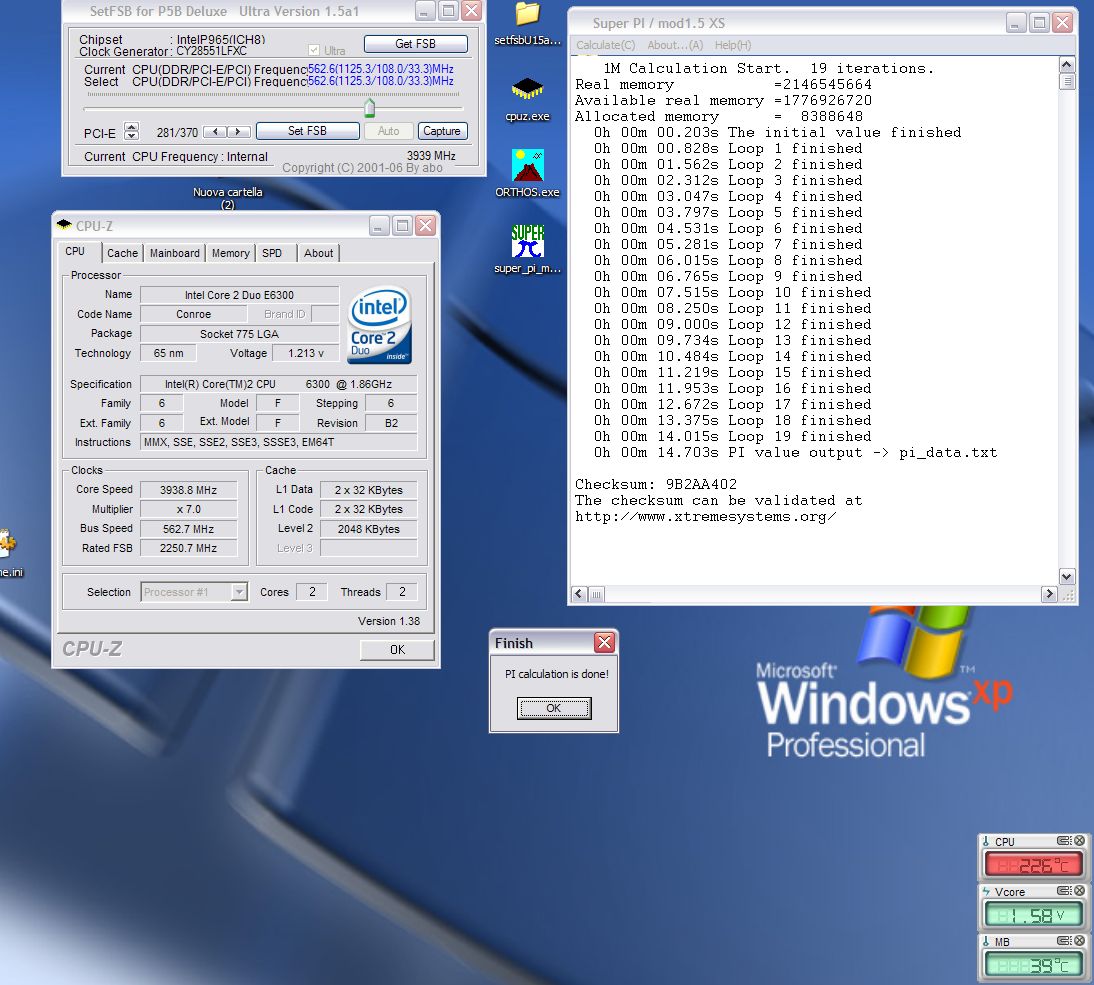Click the left arrow button in SetFSB
The width and height of the screenshot is (1094, 985).
coord(215,131)
